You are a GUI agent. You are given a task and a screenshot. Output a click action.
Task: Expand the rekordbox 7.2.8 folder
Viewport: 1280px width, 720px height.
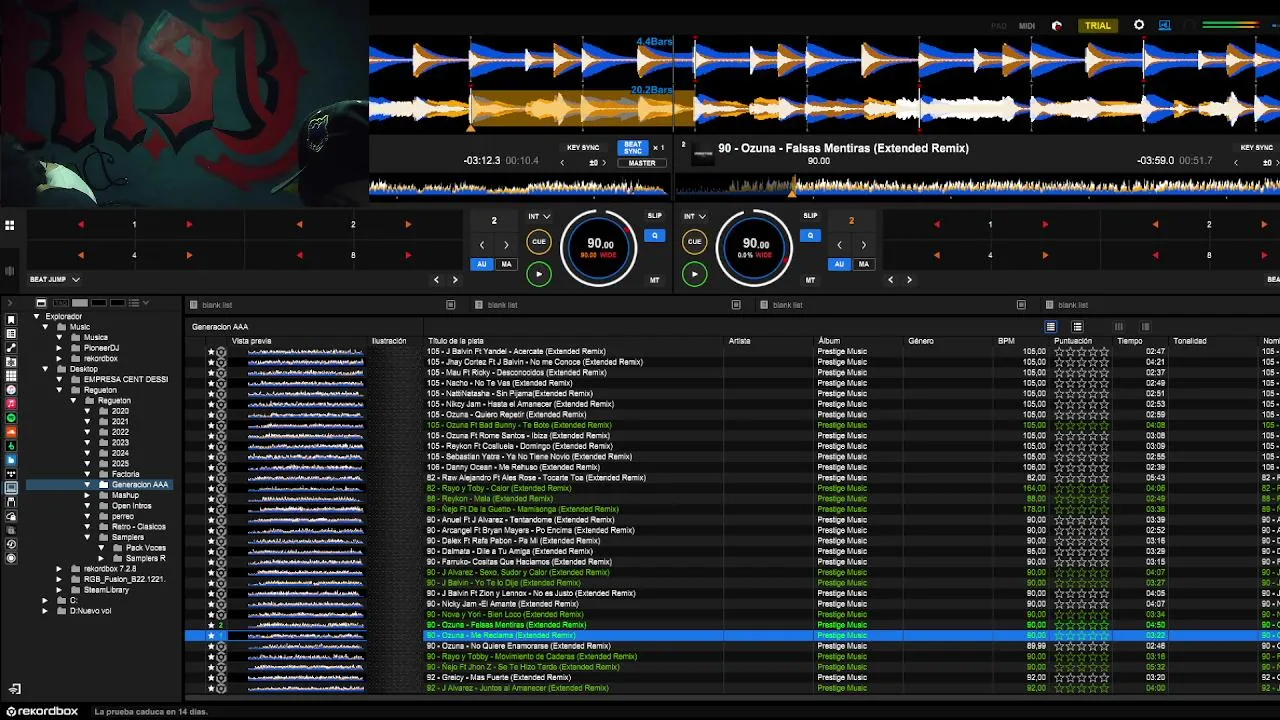point(59,569)
